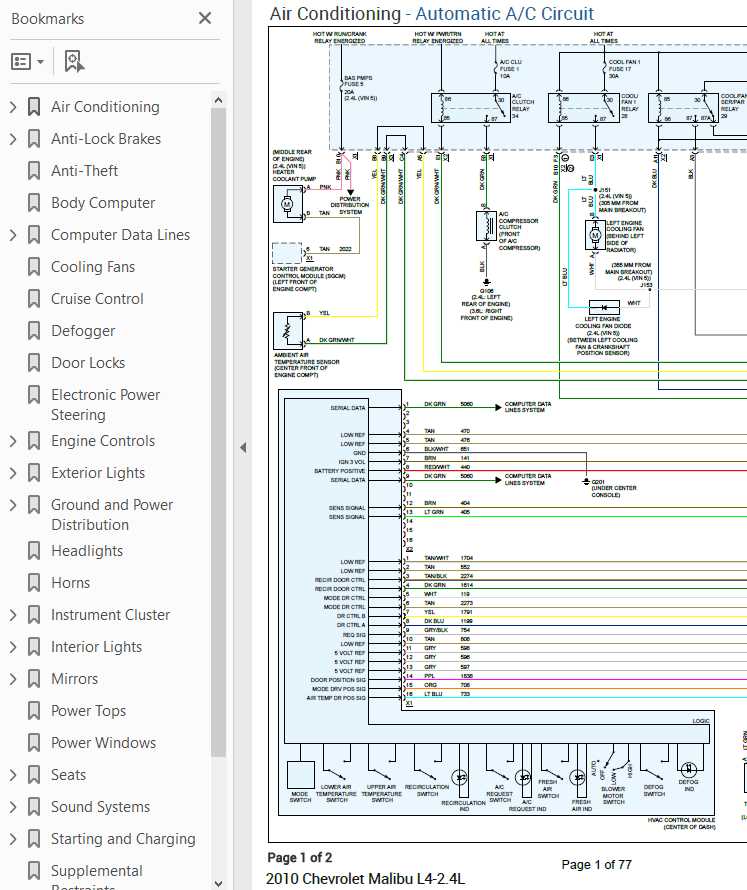Click the Cruise Control bookmark icon
This screenshot has height=890, width=747.
(x=34, y=299)
